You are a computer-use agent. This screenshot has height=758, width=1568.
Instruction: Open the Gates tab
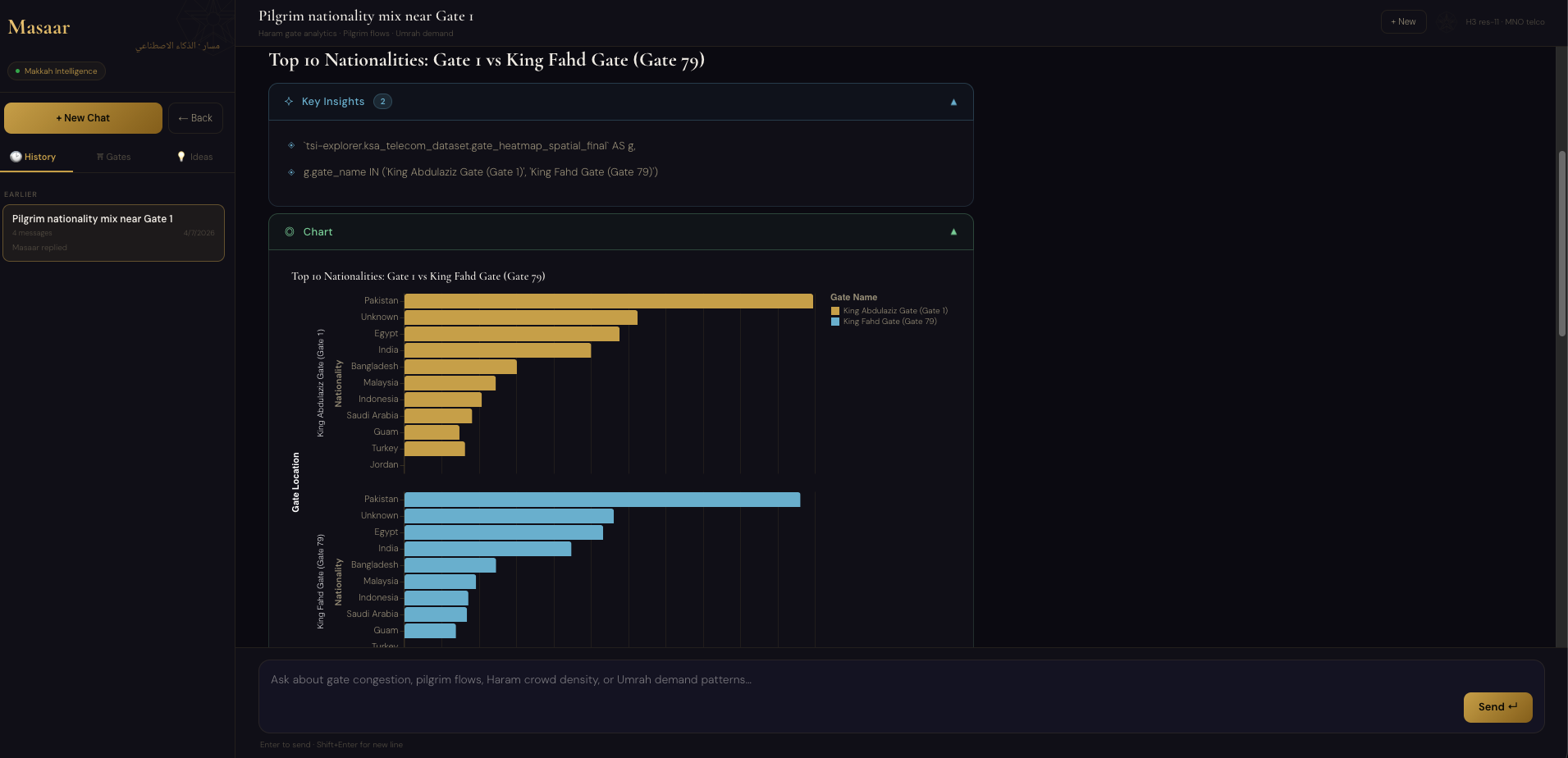113,157
